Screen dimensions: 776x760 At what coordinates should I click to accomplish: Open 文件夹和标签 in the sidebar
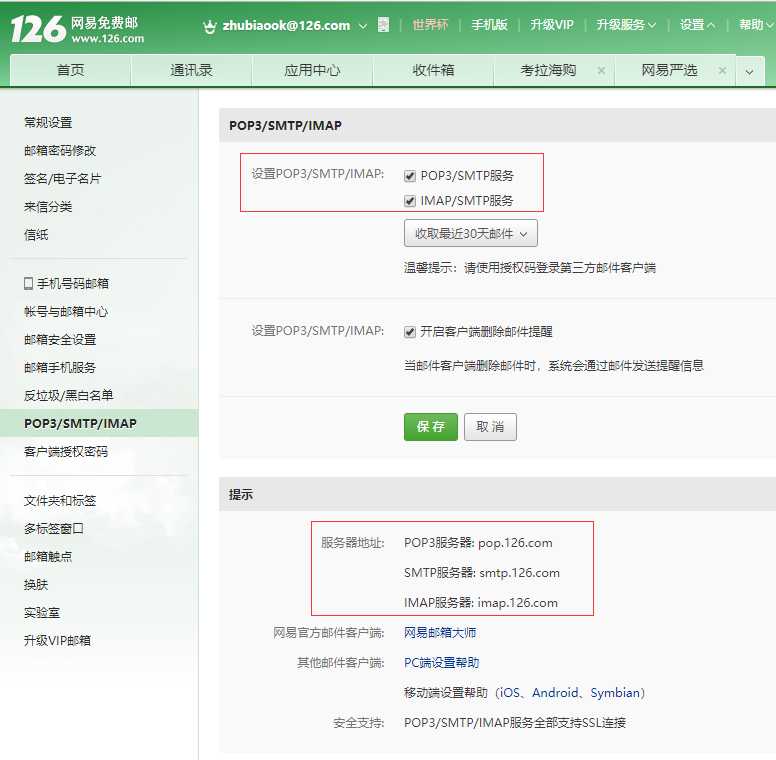click(x=60, y=501)
